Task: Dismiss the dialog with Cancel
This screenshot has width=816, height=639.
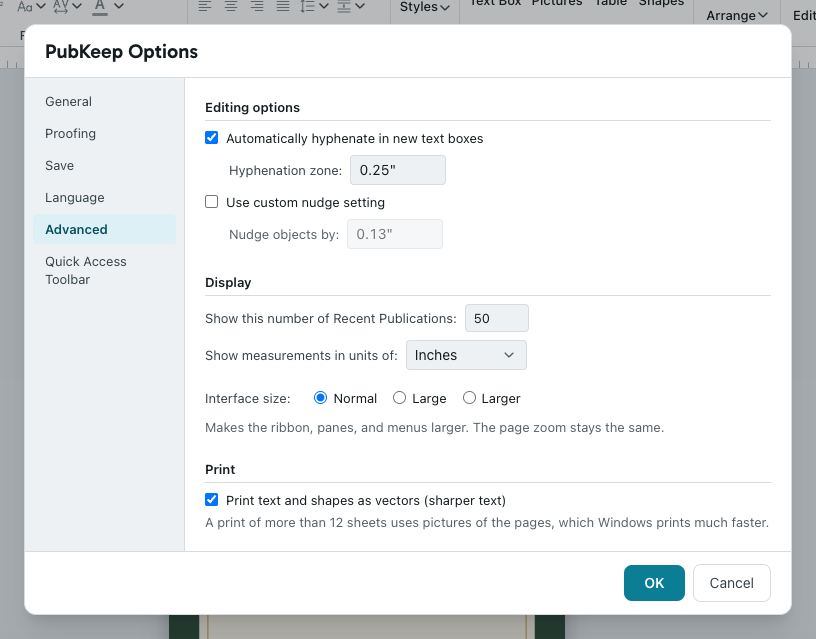Action: point(732,583)
